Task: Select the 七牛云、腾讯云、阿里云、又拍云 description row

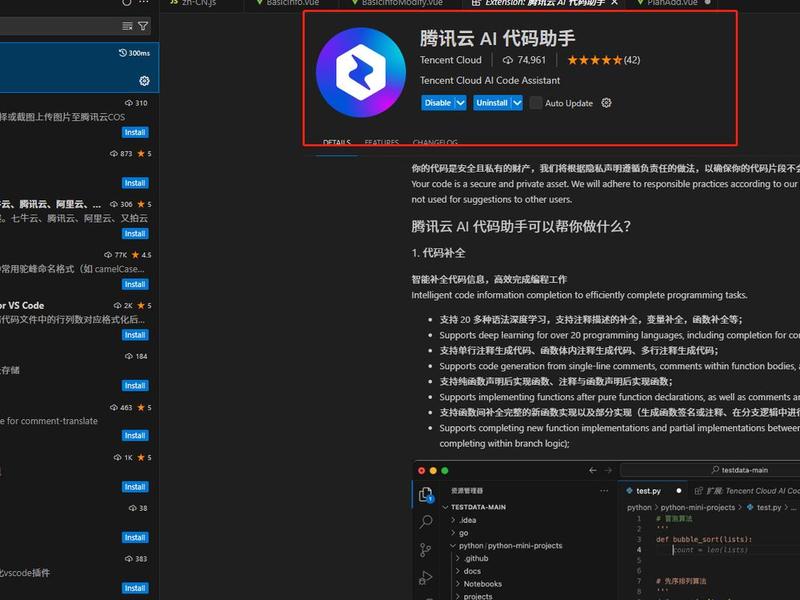Action: click(x=74, y=218)
